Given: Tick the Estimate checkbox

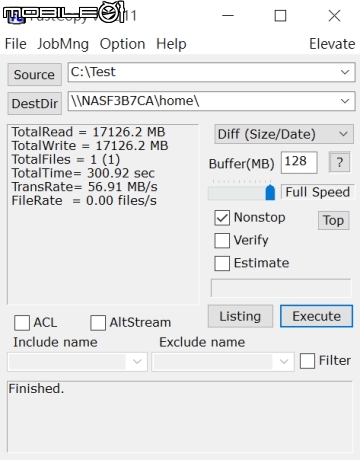Looking at the screenshot, I should [222, 263].
